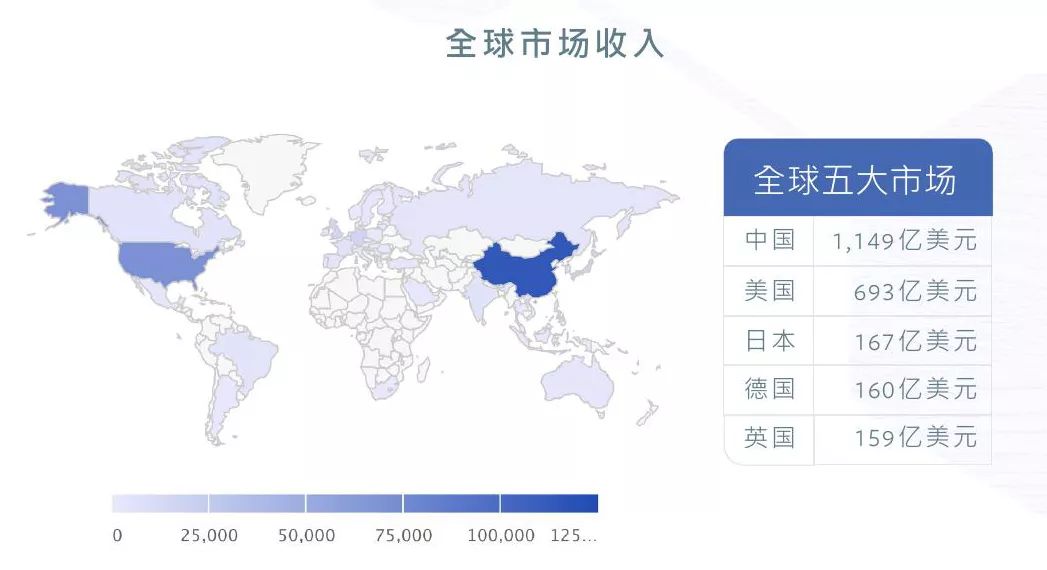Click the 美国 table cell
Viewport: 1047px width, 570px height.
click(769, 291)
